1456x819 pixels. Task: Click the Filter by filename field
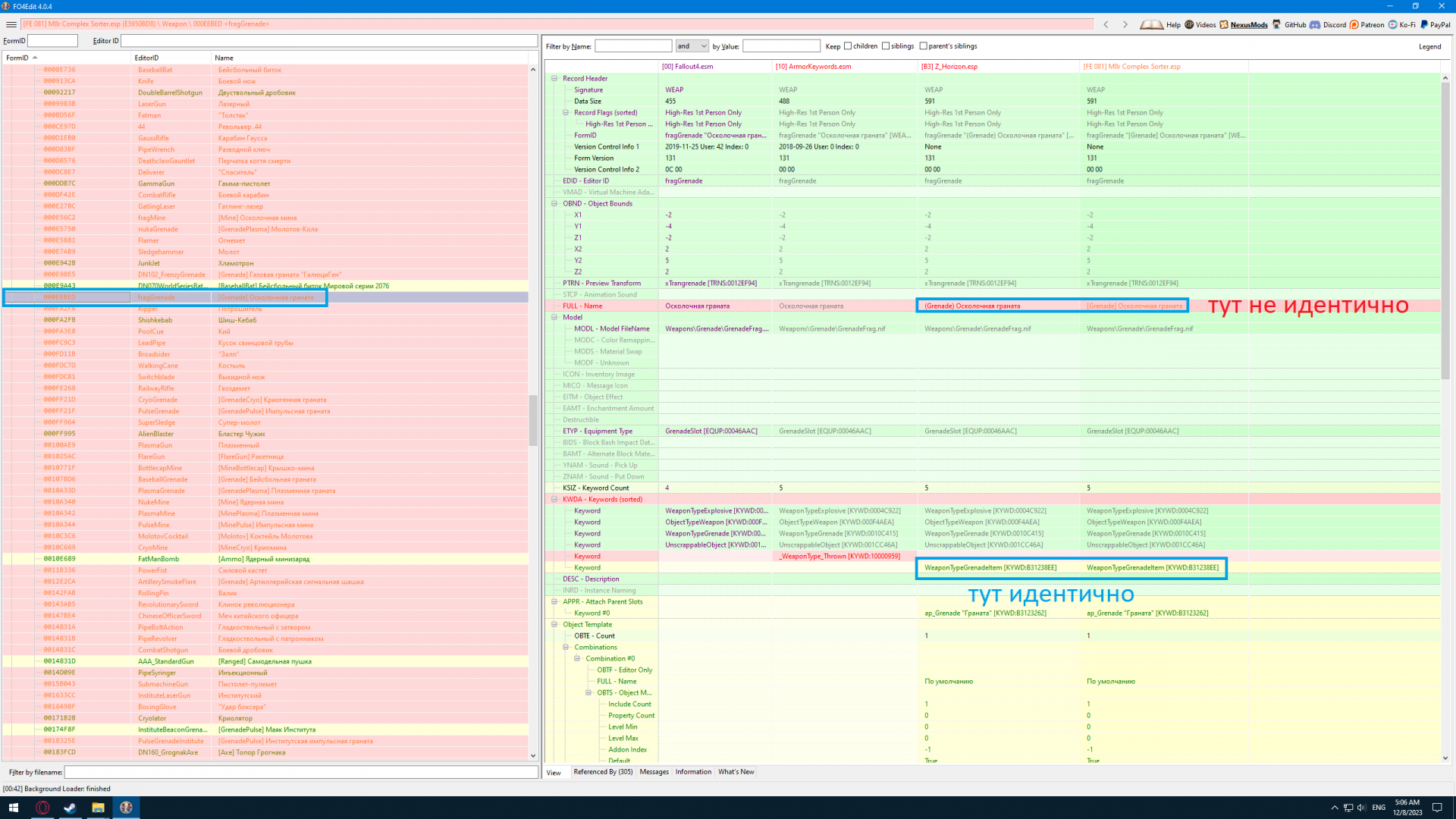pyautogui.click(x=301, y=772)
